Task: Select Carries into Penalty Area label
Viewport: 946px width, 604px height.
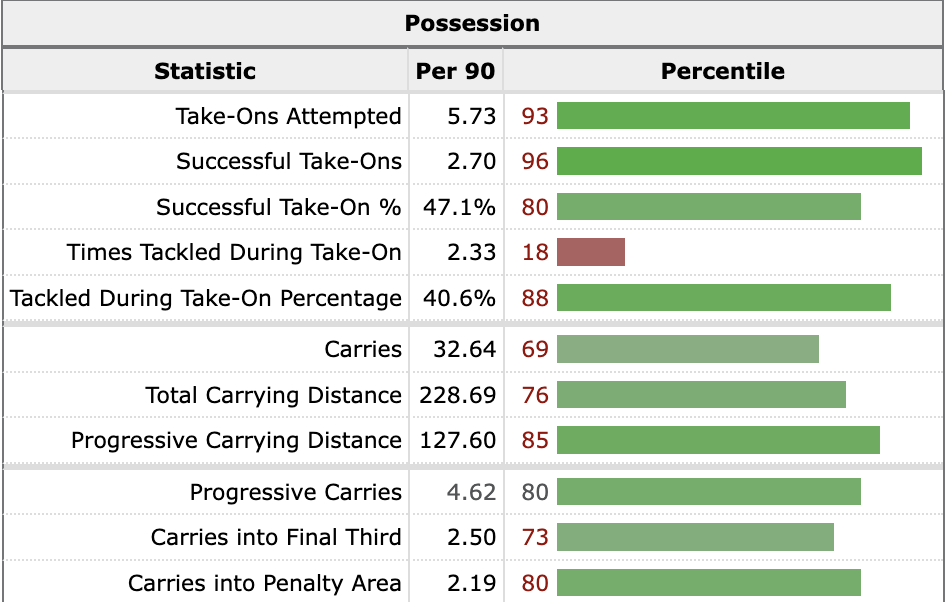Action: [265, 584]
